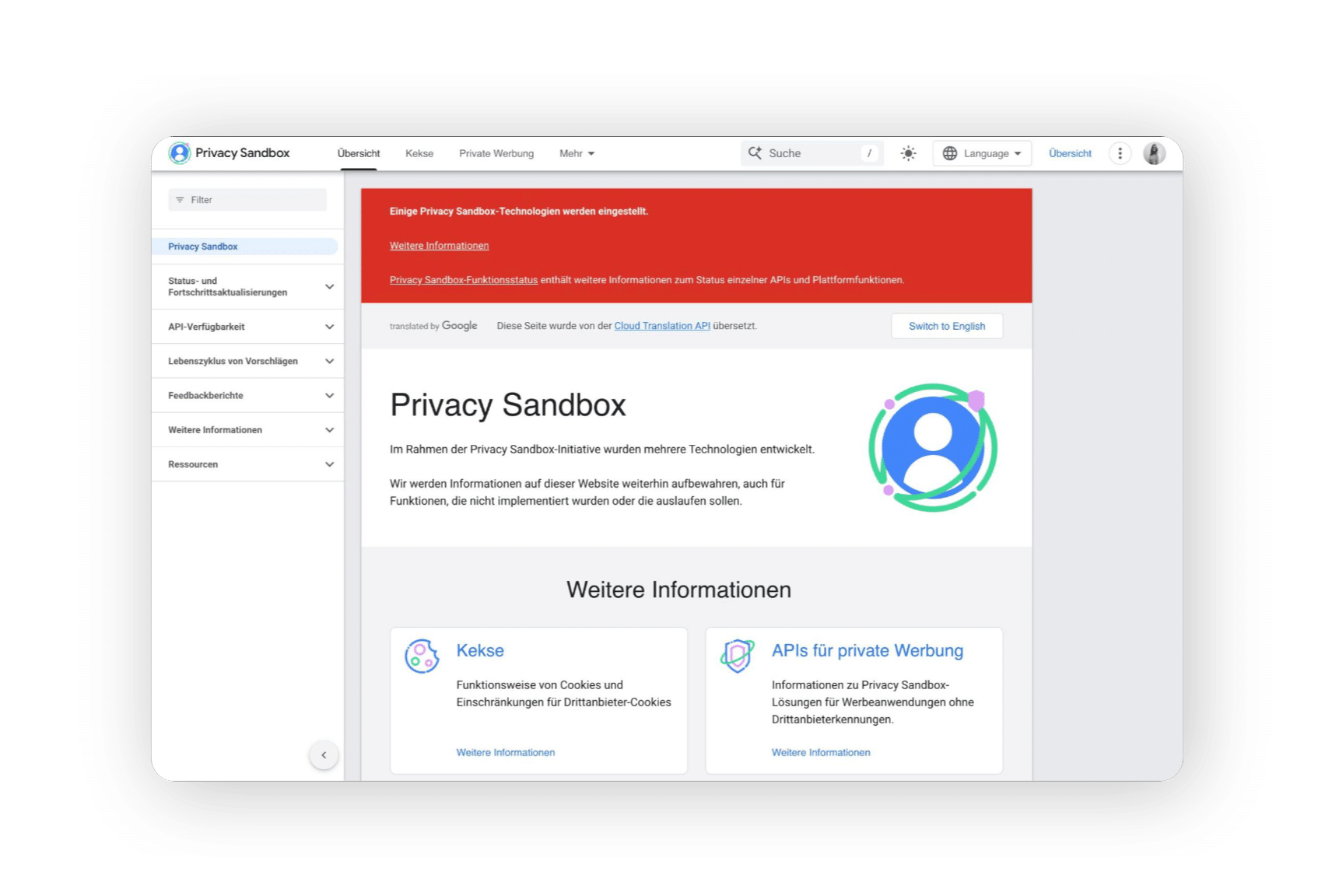Click the large Privacy Sandbox illustration
The image size is (1318, 896).
click(933, 448)
